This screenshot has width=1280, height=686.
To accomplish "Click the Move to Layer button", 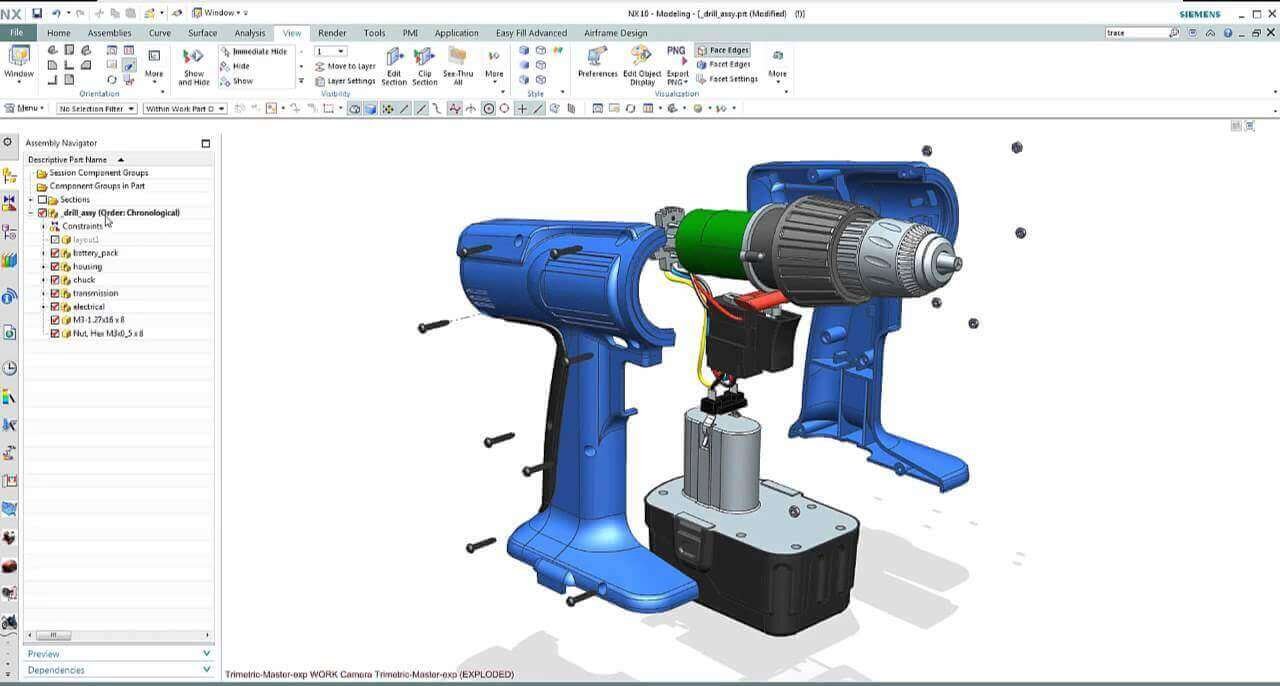I will tap(345, 66).
